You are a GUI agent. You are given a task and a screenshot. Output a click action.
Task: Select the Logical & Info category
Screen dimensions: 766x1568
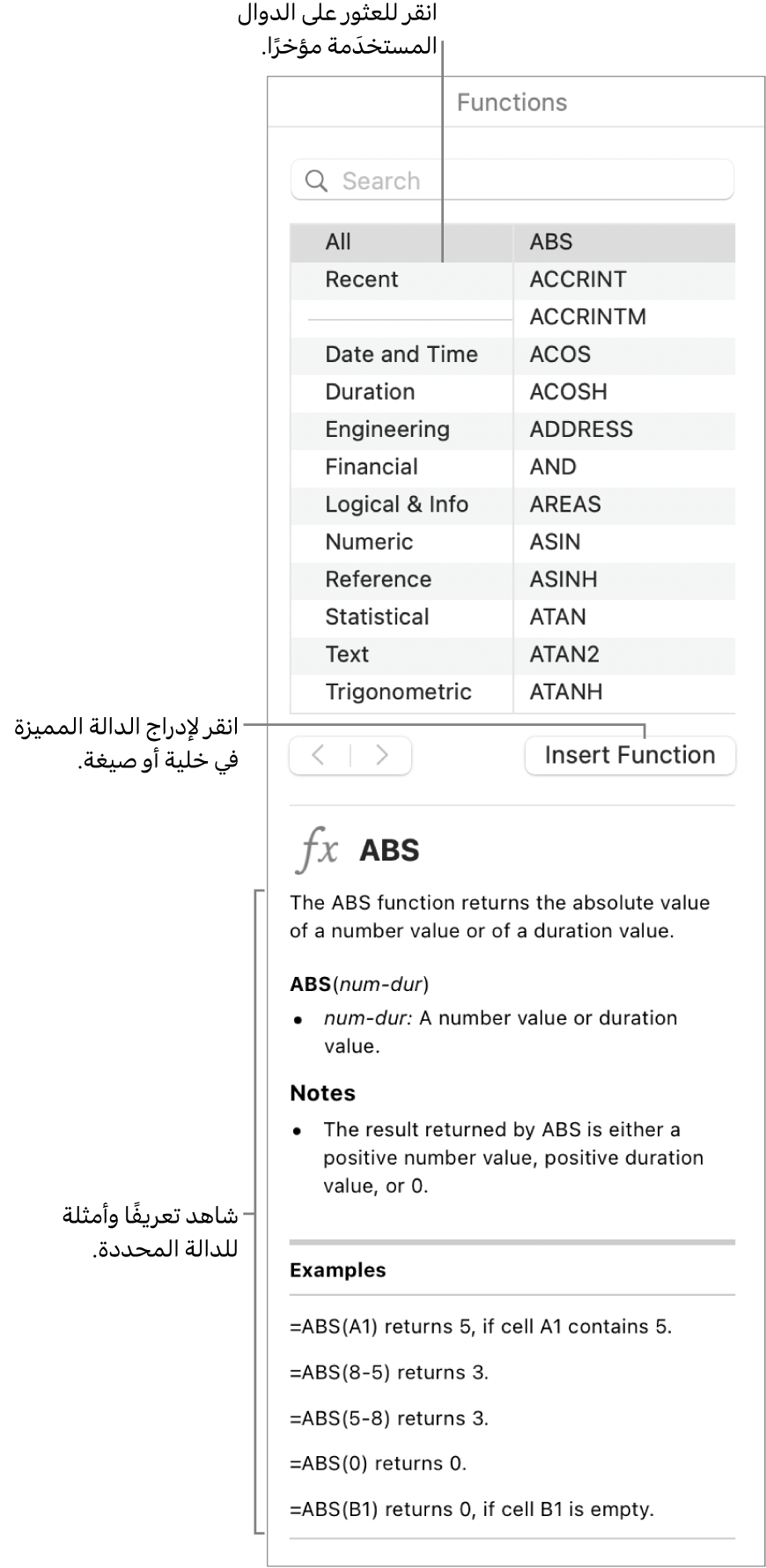(396, 505)
